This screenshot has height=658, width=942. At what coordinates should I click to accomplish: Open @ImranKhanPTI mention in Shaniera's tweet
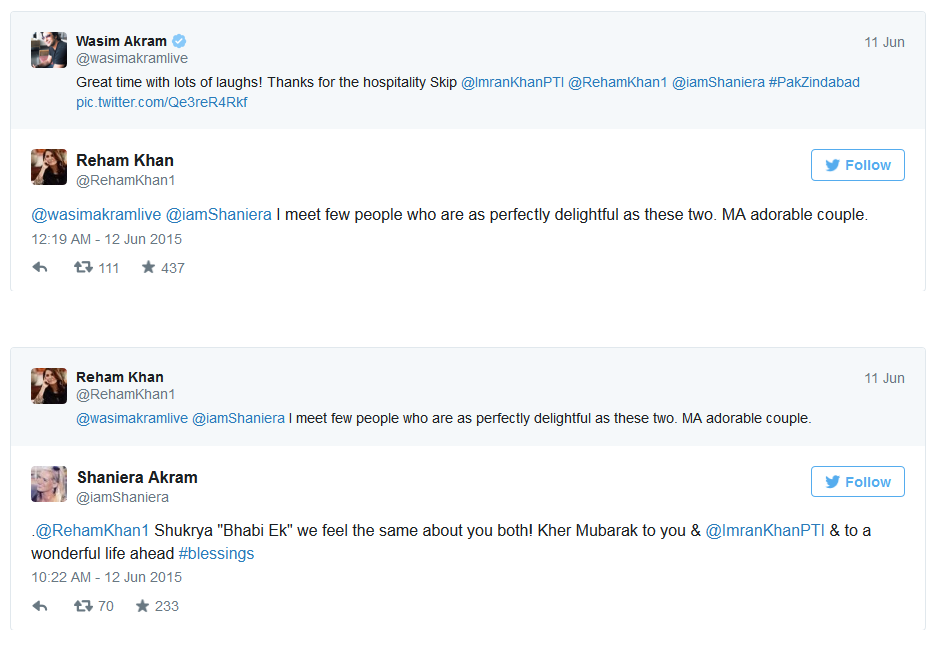[x=765, y=530]
